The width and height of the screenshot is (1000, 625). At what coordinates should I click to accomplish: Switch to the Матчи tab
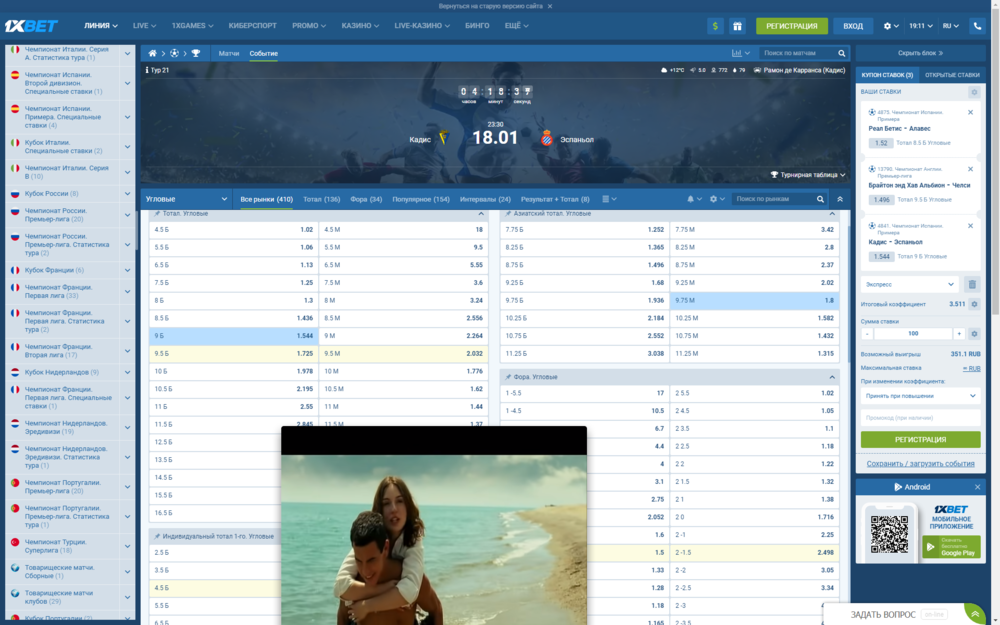[x=229, y=54]
